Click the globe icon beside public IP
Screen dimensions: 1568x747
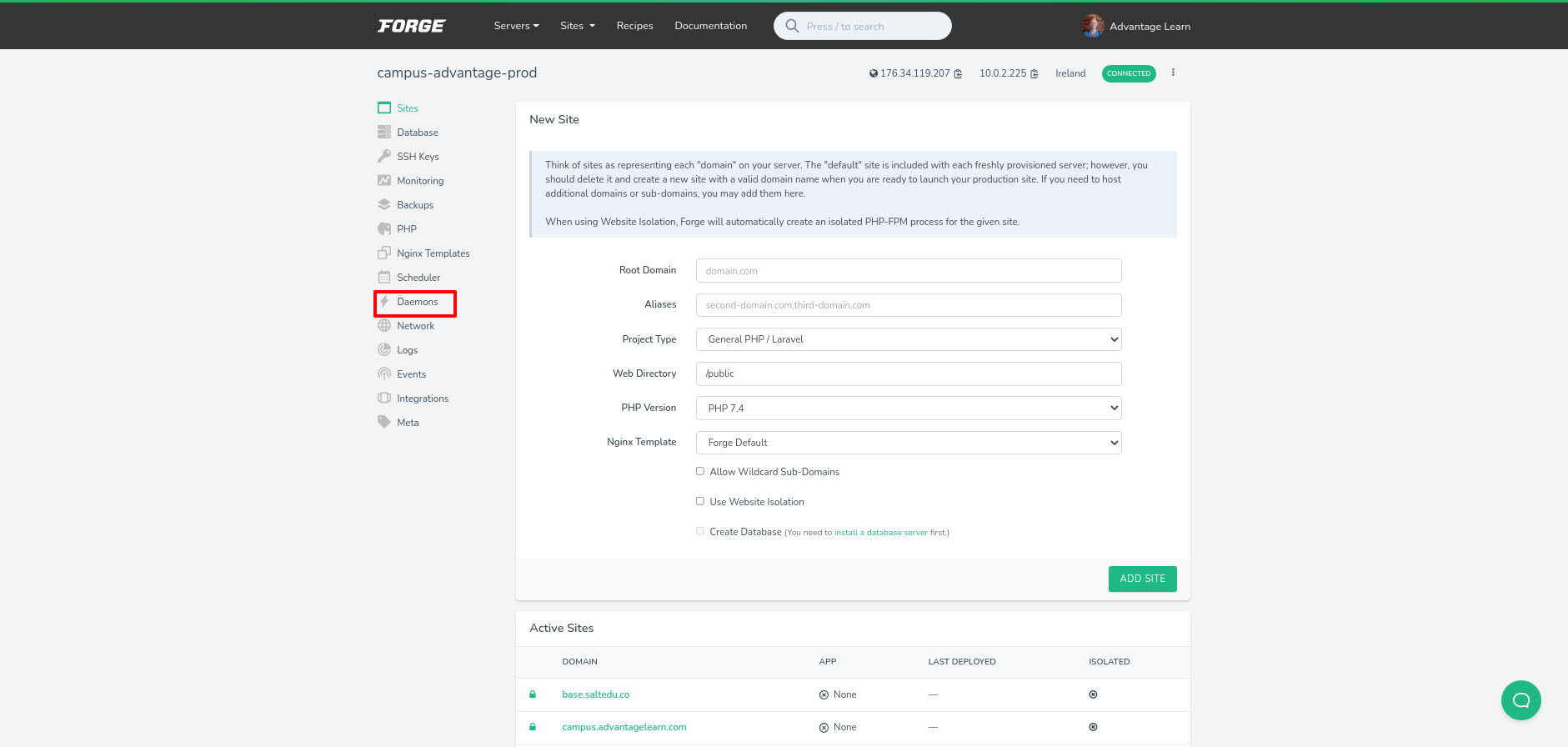pyautogui.click(x=874, y=73)
